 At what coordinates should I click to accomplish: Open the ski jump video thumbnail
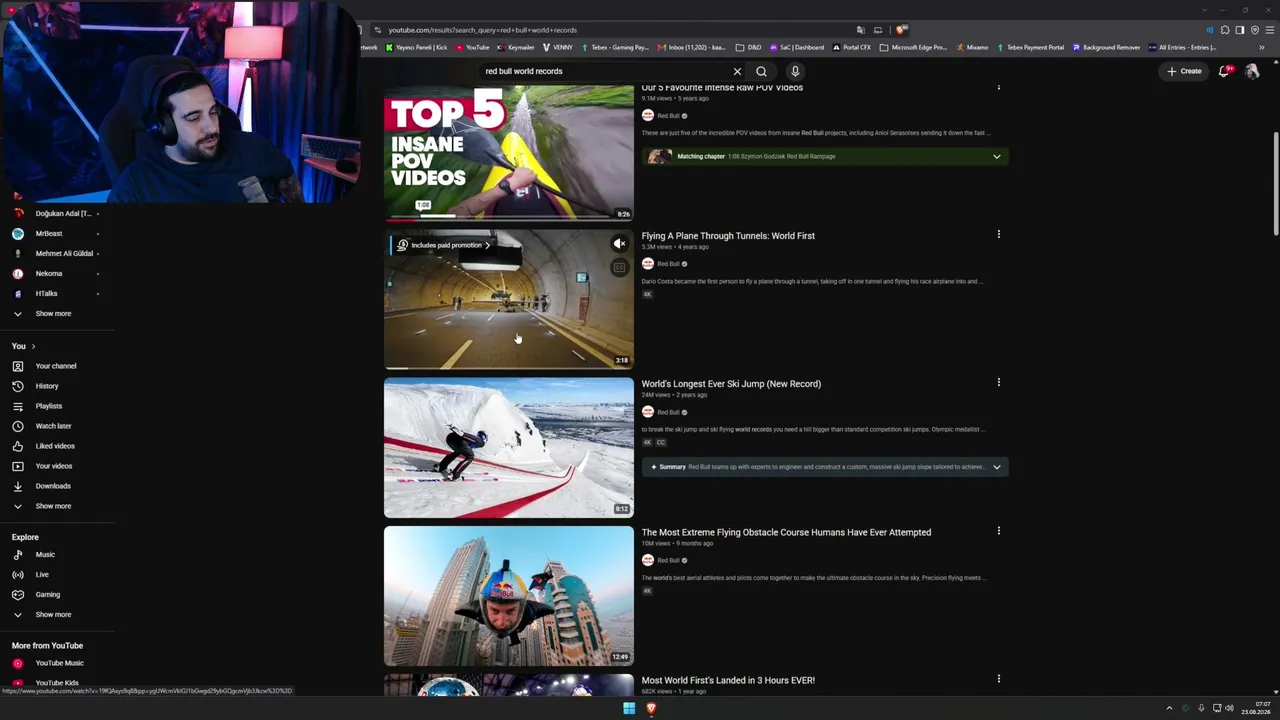pos(509,448)
